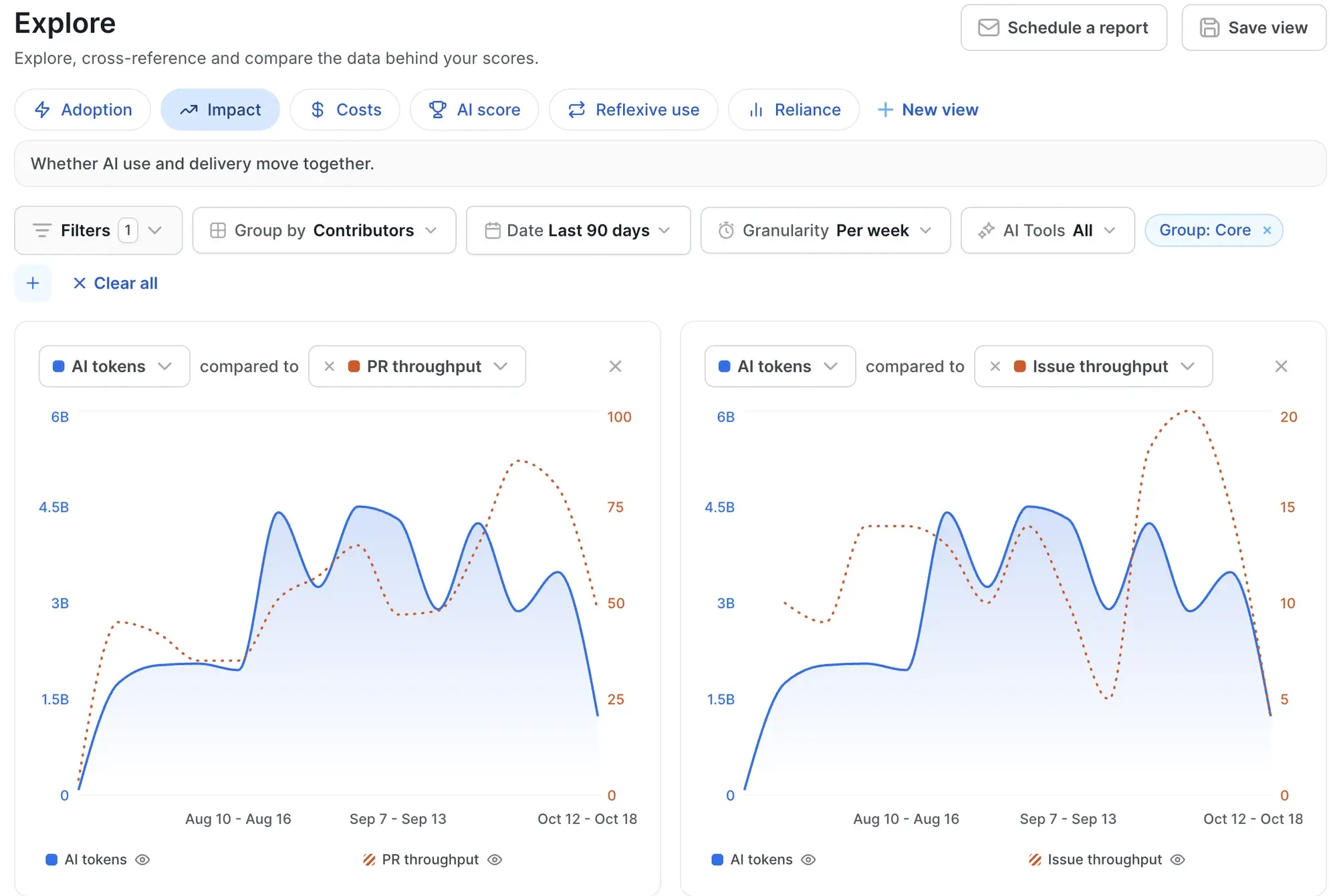Toggle Issue throughput series visibility eye
The width and height of the screenshot is (1337, 896).
tap(1178, 860)
